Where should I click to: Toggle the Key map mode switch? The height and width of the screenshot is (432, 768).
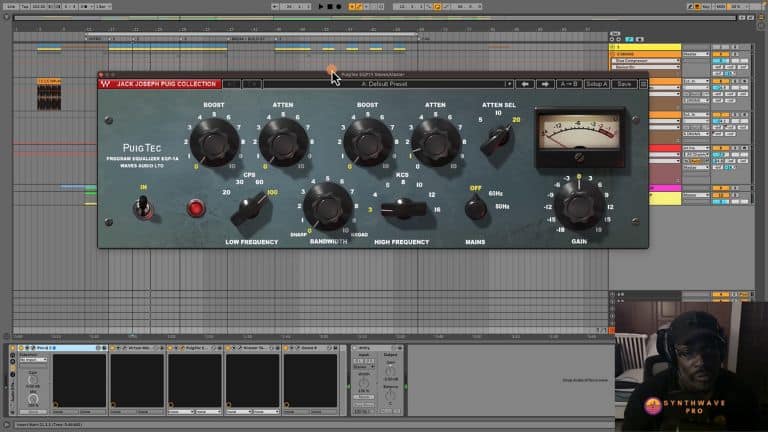tap(706, 7)
